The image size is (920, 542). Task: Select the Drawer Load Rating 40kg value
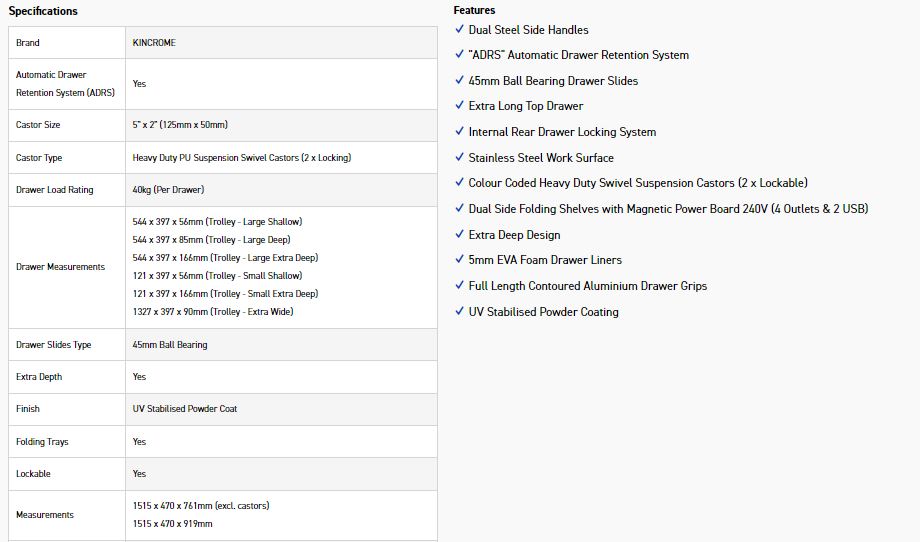pos(168,190)
